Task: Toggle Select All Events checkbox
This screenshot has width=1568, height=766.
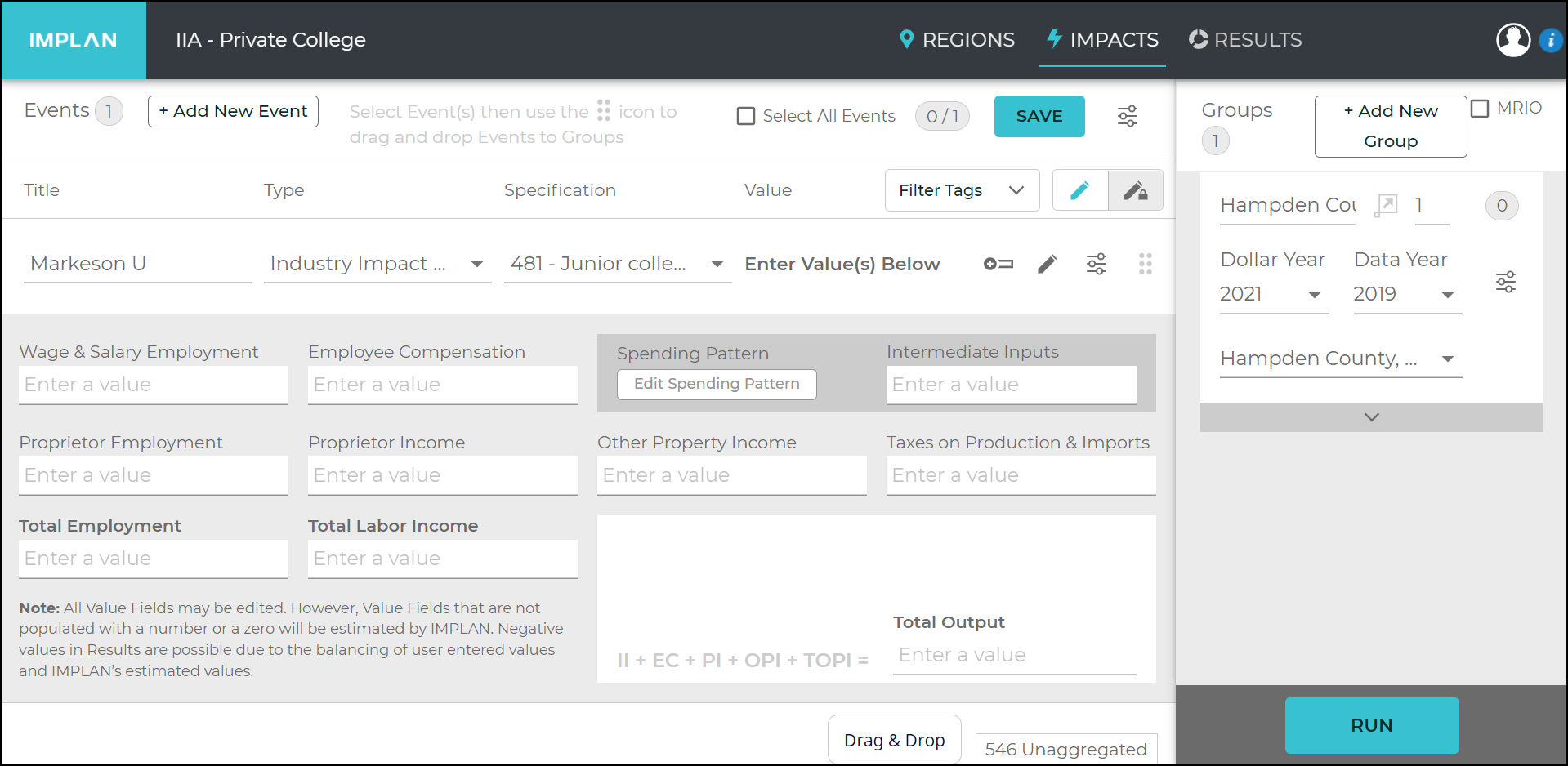Action: point(745,116)
